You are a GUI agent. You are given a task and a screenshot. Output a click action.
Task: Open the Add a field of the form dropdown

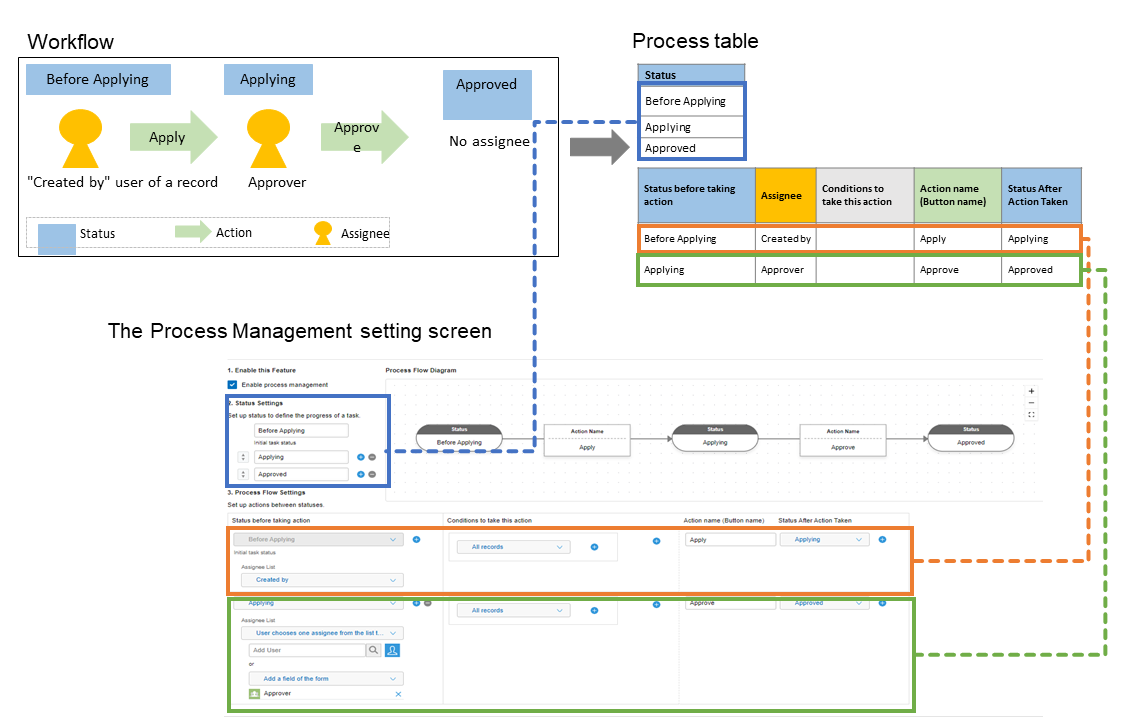326,678
